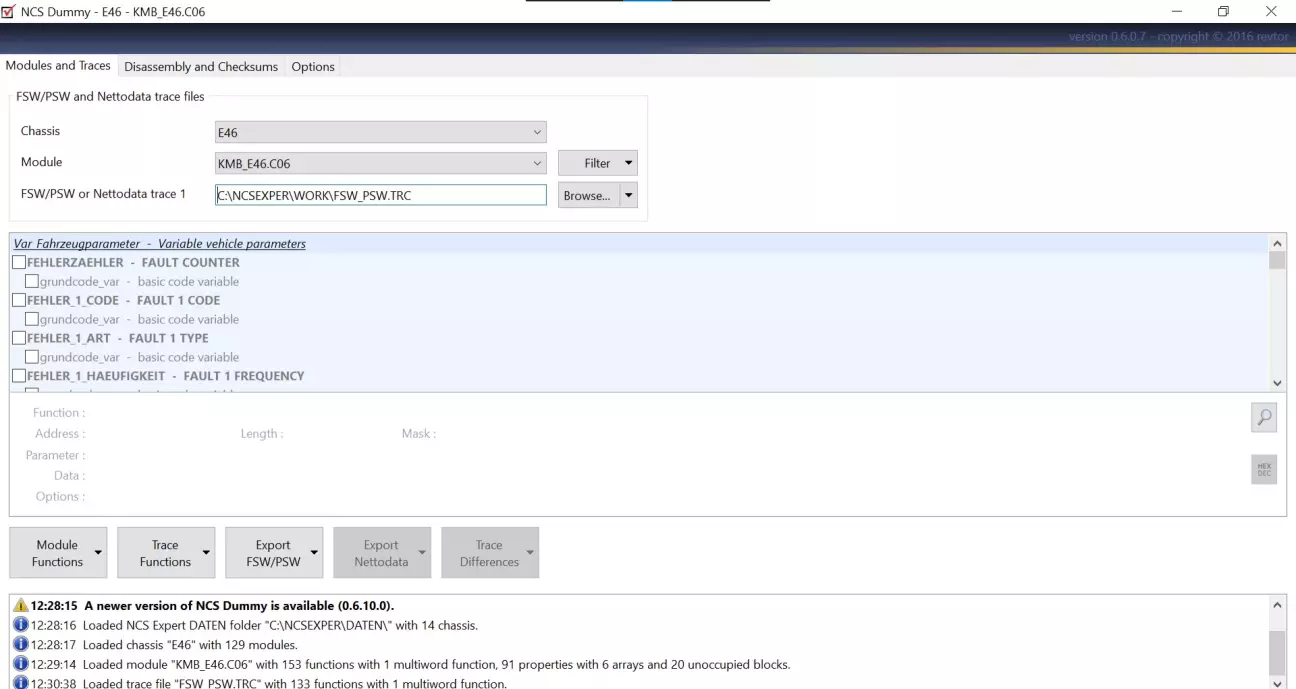Expand Trace Functions dropdown arrow
1296x689 pixels.
[206, 552]
